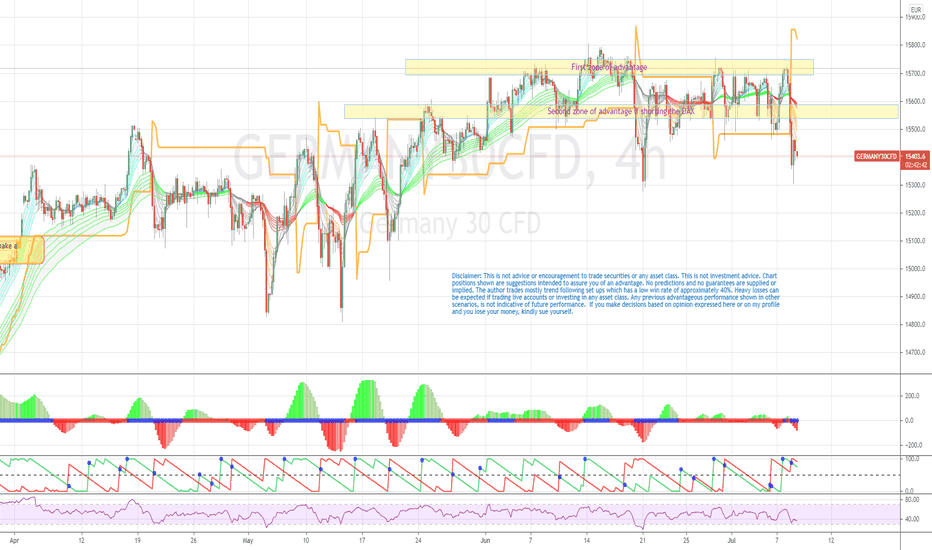Click the Jun date on time axis
Screen dimensions: 932x550
pos(486,540)
